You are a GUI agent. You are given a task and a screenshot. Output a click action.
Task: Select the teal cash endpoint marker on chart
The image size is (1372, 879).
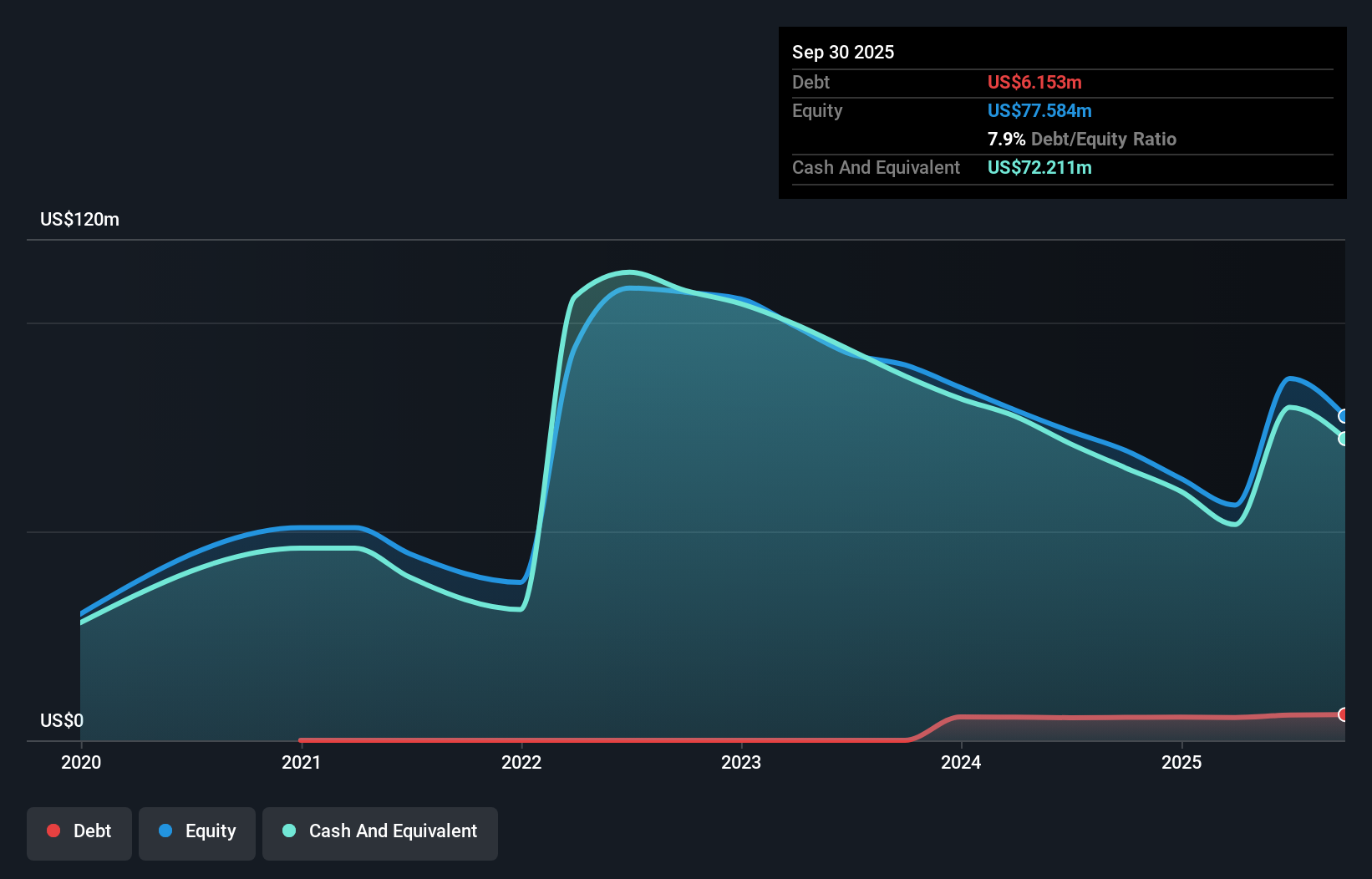click(1344, 440)
